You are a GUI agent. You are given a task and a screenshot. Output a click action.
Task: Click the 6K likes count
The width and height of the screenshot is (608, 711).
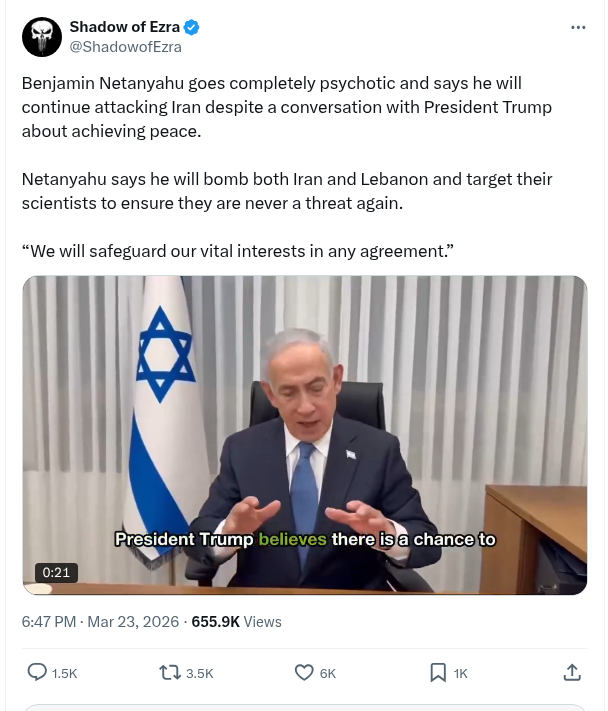point(328,673)
